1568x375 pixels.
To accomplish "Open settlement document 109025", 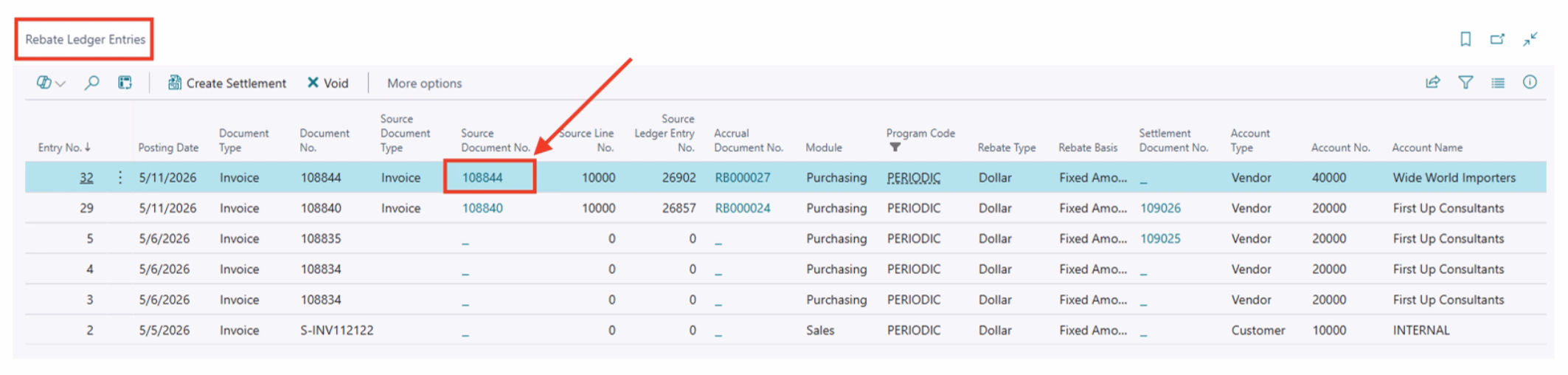I will (x=1160, y=238).
